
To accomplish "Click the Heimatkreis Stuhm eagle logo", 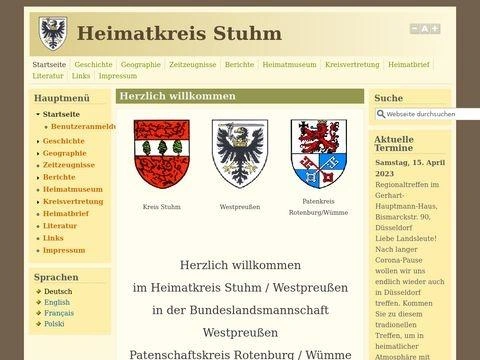I will pyautogui.click(x=53, y=33).
